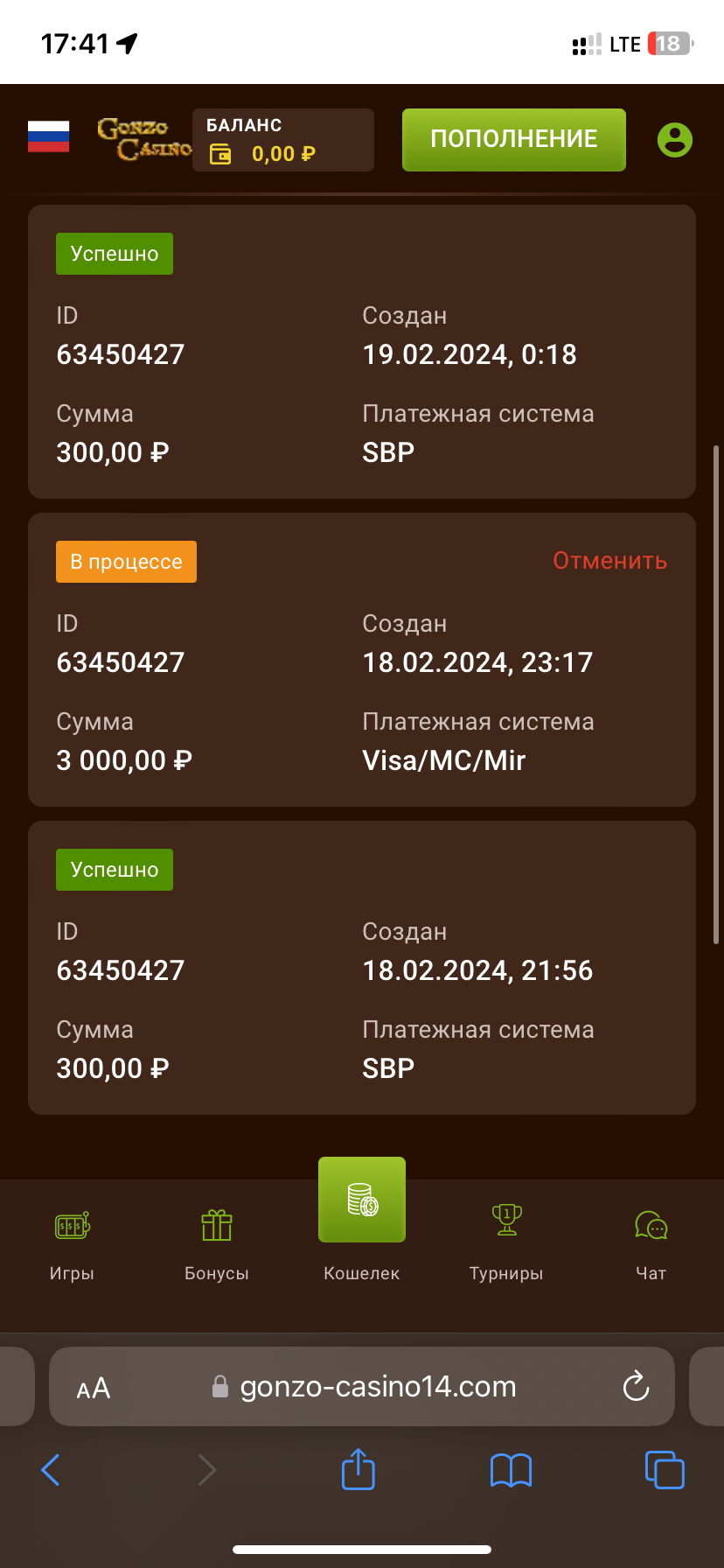This screenshot has height=1568, width=724.
Task: Open the Tournaments trophy icon
Action: click(x=506, y=1220)
